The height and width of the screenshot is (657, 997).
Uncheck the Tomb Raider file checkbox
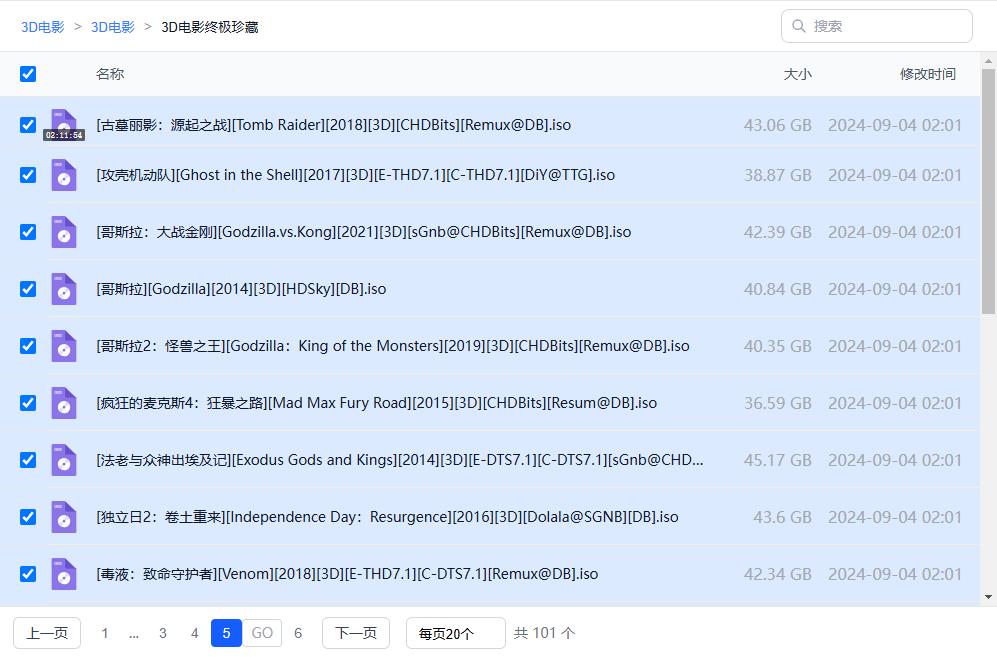(28, 125)
